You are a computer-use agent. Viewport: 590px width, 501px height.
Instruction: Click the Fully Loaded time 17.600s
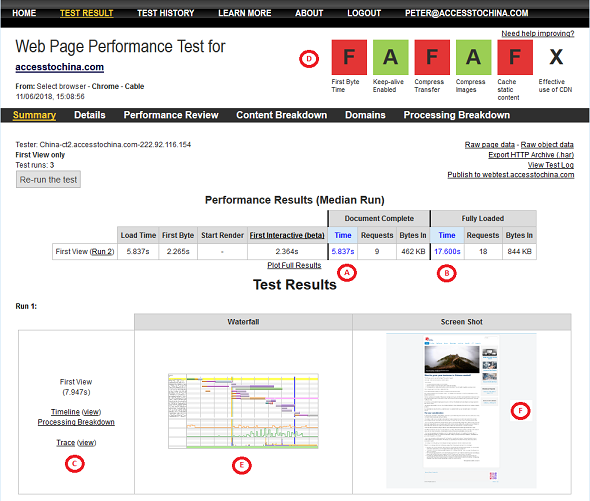click(447, 251)
